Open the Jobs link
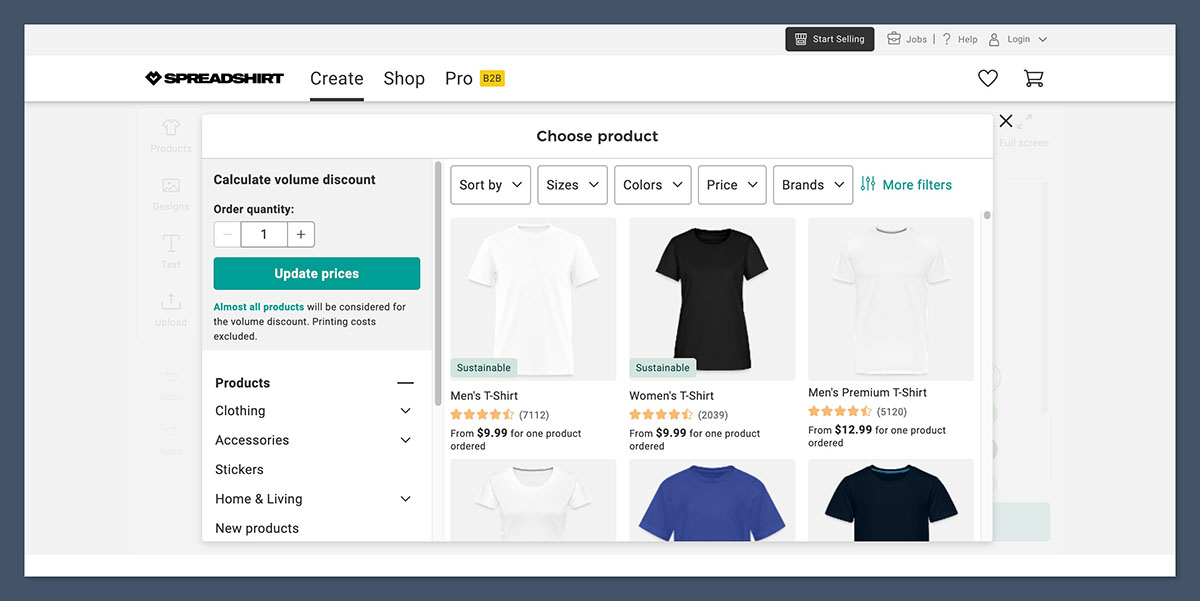The image size is (1200, 601). pos(917,39)
